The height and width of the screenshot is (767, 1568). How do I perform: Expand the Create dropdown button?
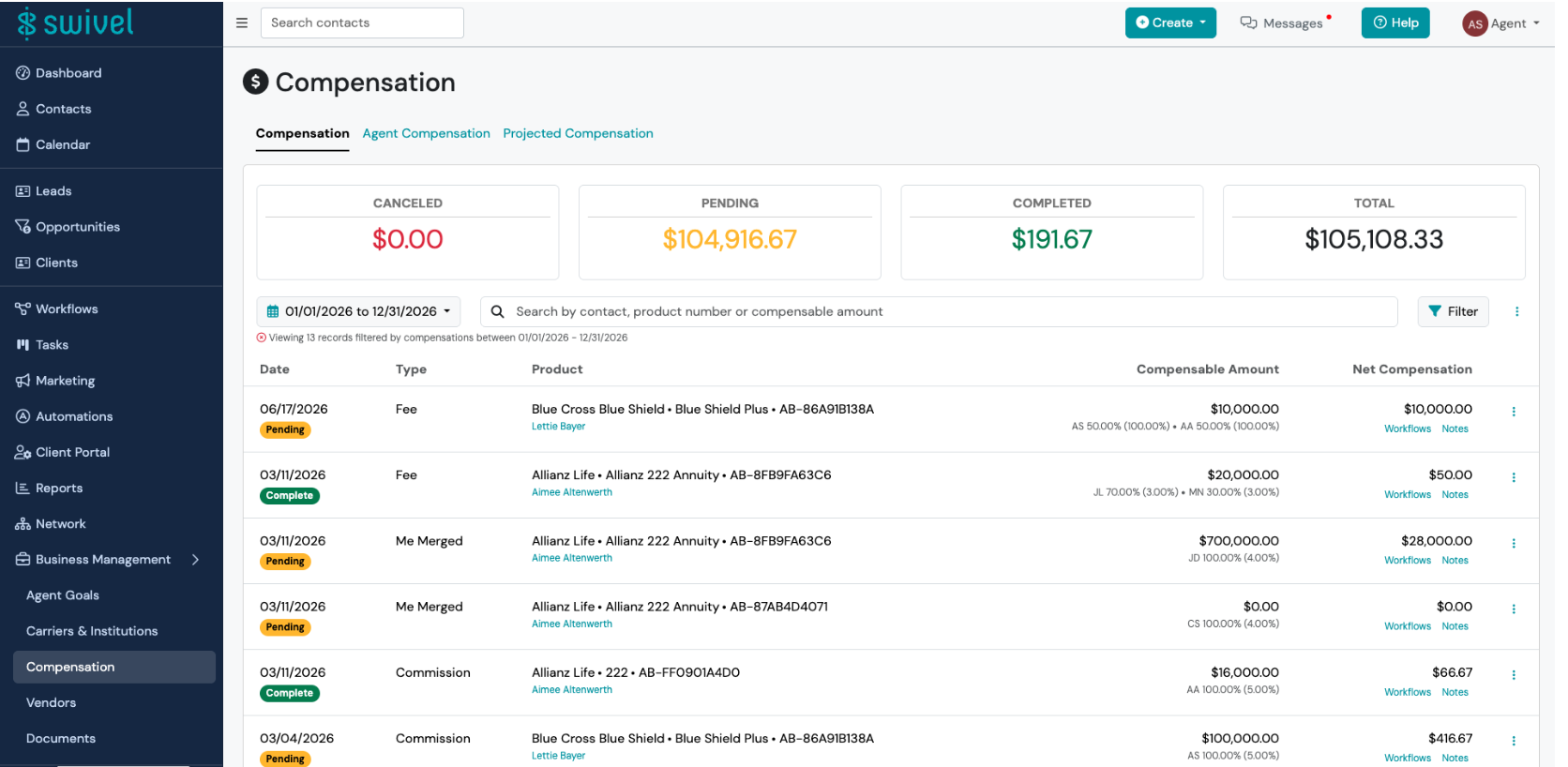1170,23
